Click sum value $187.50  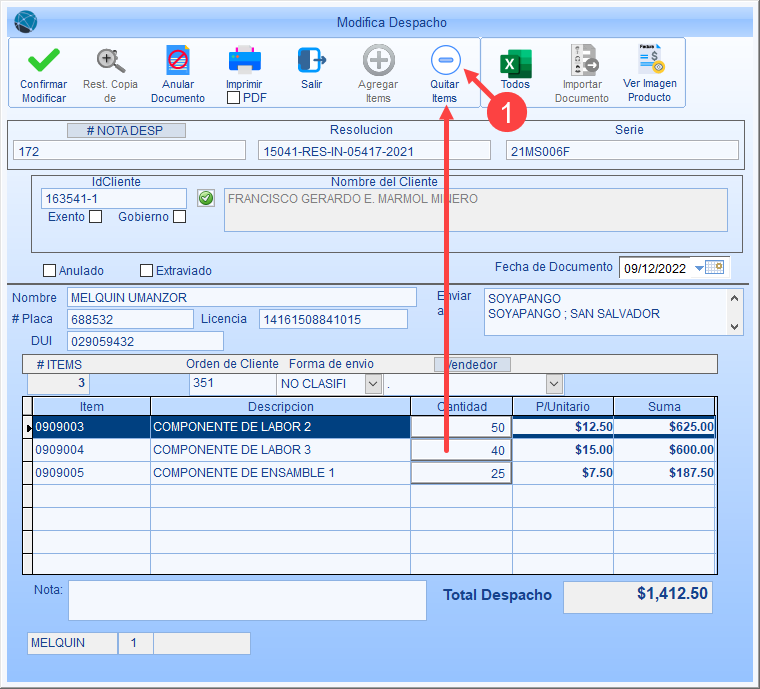[664, 472]
